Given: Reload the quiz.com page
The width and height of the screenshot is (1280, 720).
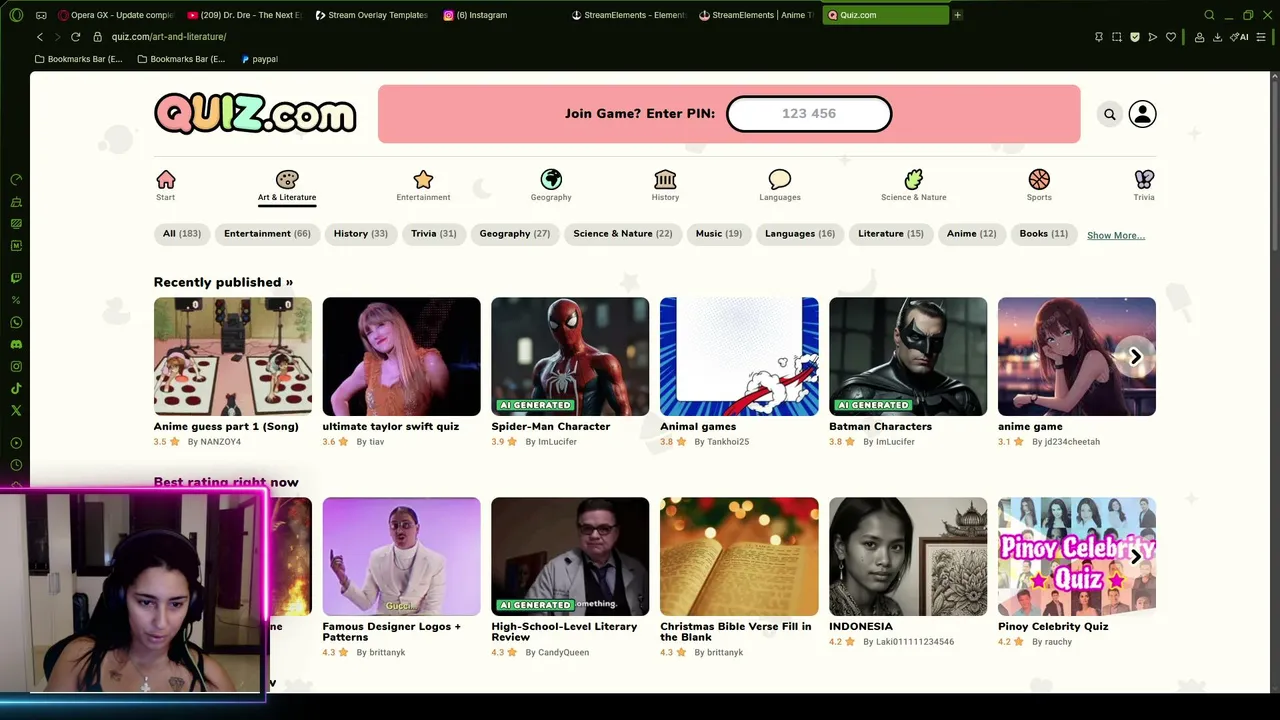Looking at the screenshot, I should coord(75,37).
